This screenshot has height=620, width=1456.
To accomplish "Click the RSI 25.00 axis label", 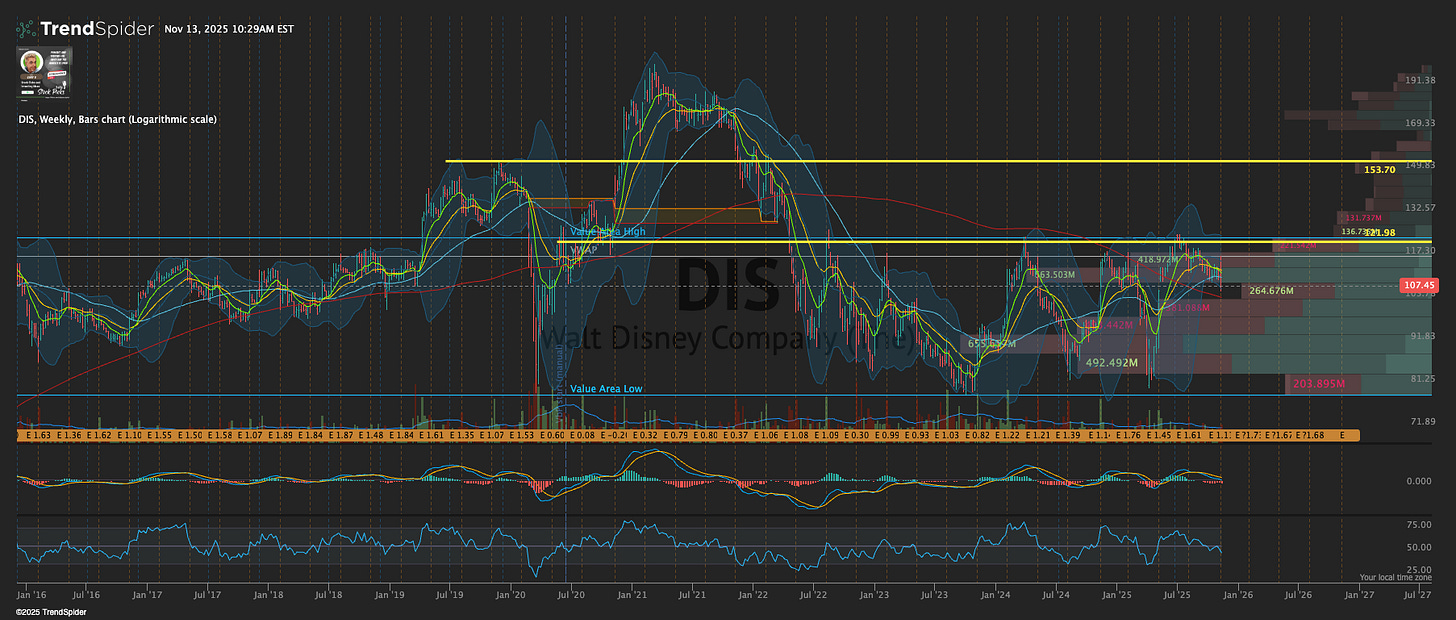I will point(1421,569).
